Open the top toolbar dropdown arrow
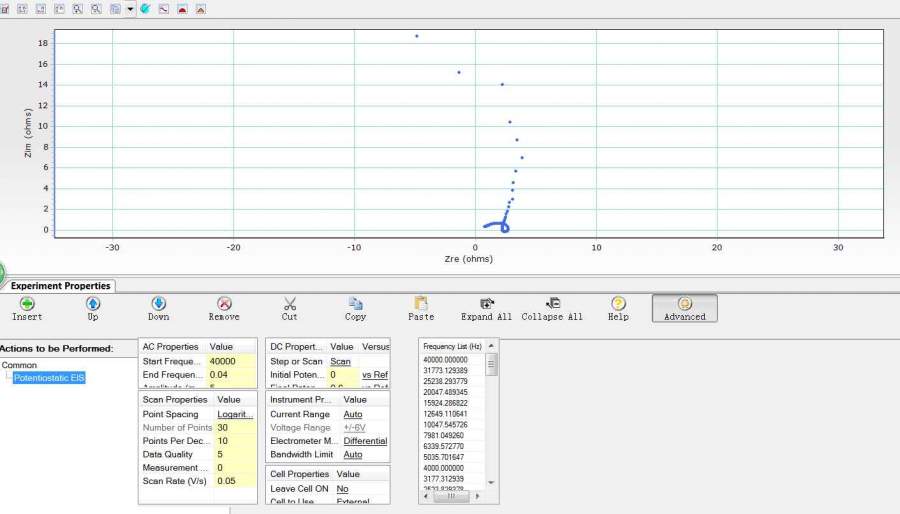Screen dimensions: 900x514 point(130,9)
